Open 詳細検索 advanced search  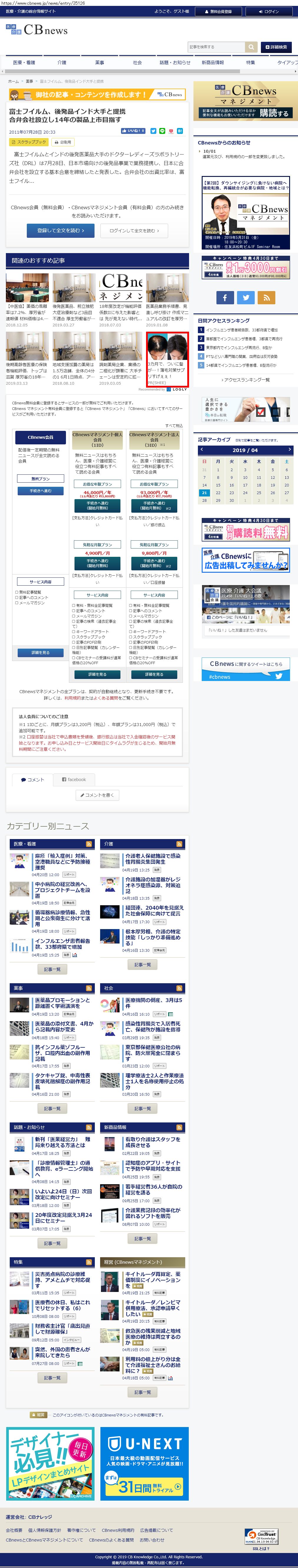276,47
